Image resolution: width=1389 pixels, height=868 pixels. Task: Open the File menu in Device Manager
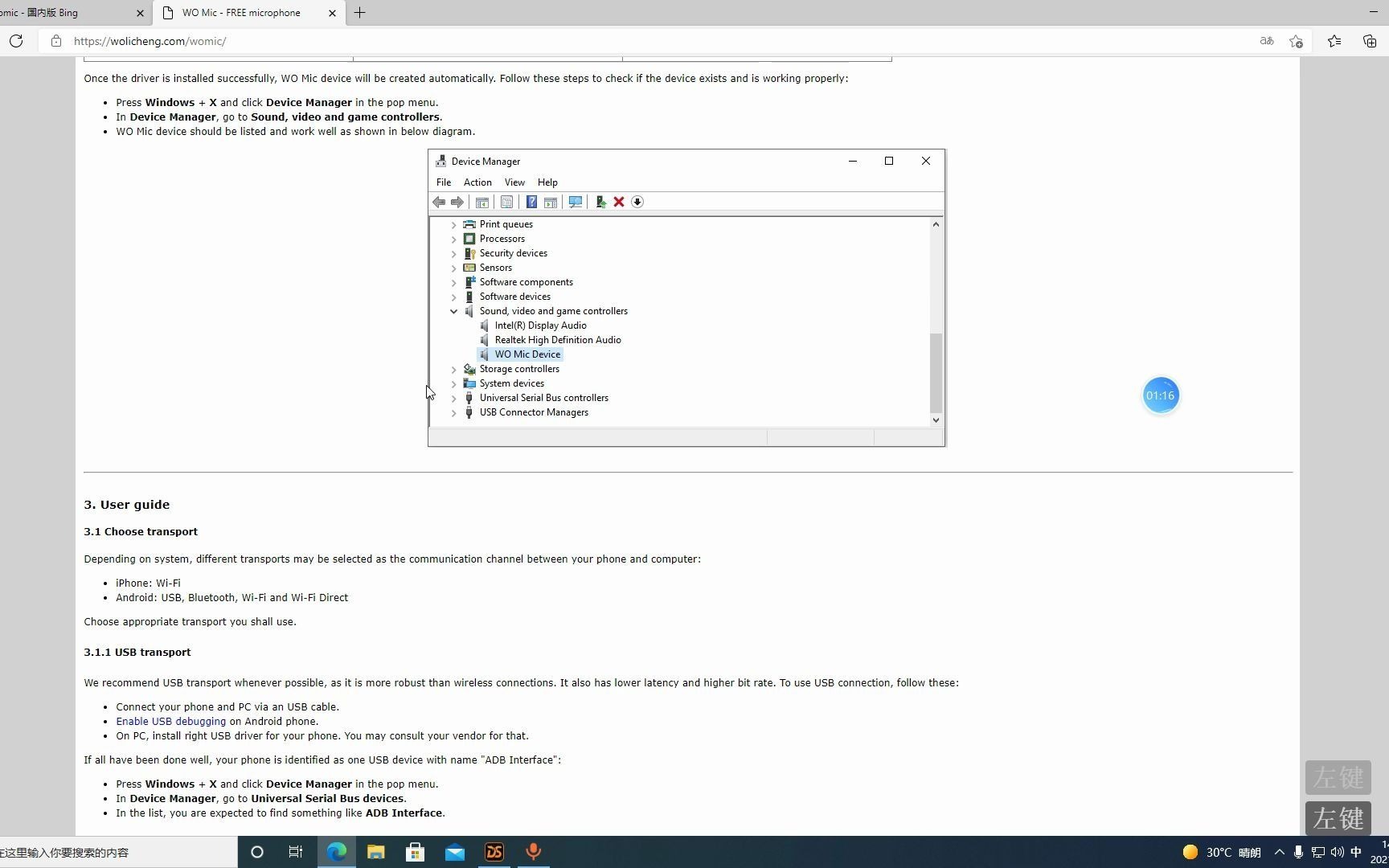[x=444, y=182]
